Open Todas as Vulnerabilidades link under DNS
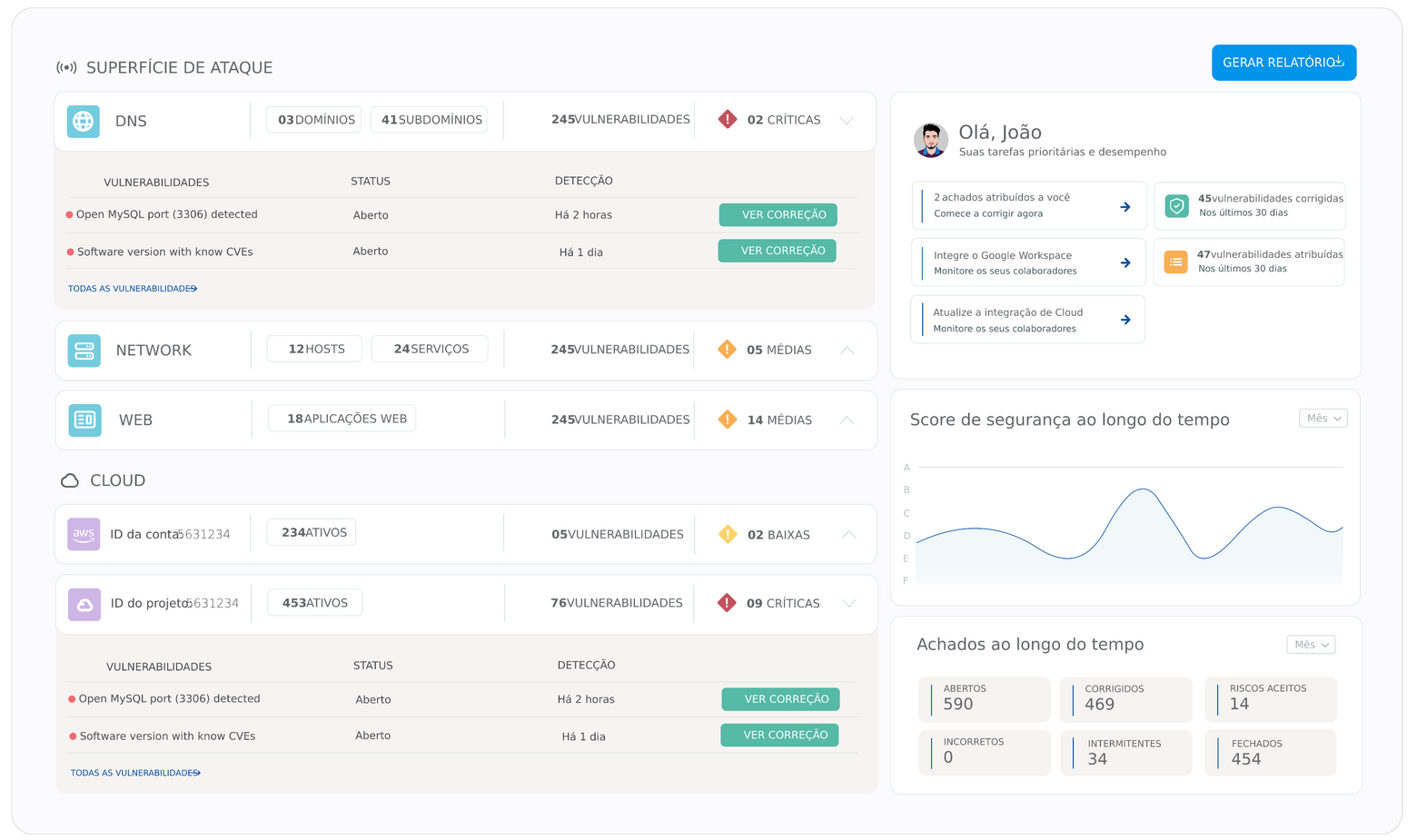Screen dimensions: 1417x840 pyautogui.click(x=133, y=289)
